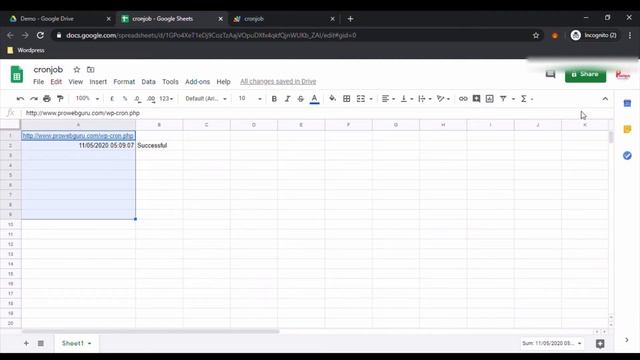Click the Insert link icon
Viewport: 640px width, 360px height.
(x=463, y=99)
